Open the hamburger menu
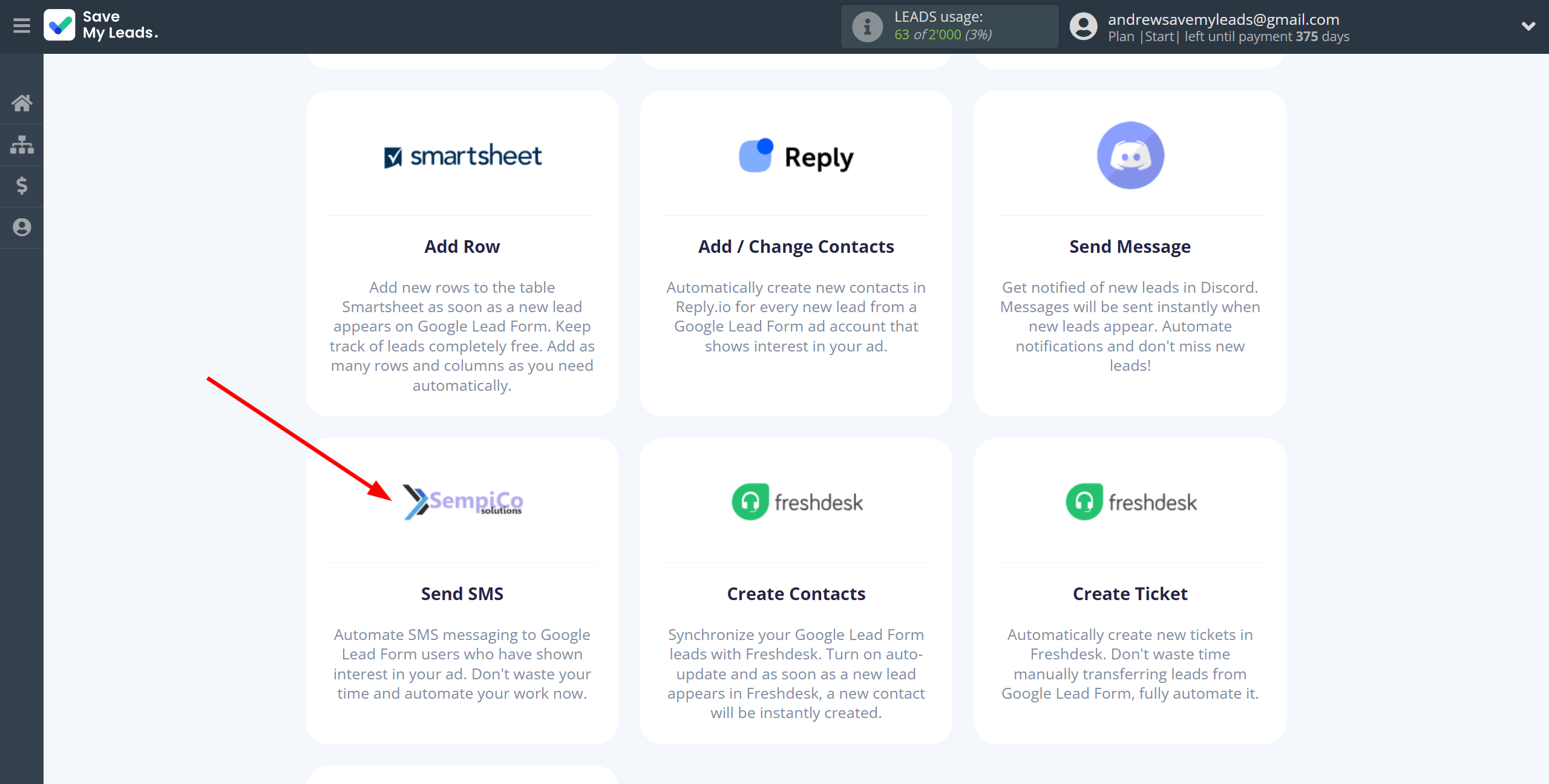The width and height of the screenshot is (1549, 784). click(x=22, y=25)
